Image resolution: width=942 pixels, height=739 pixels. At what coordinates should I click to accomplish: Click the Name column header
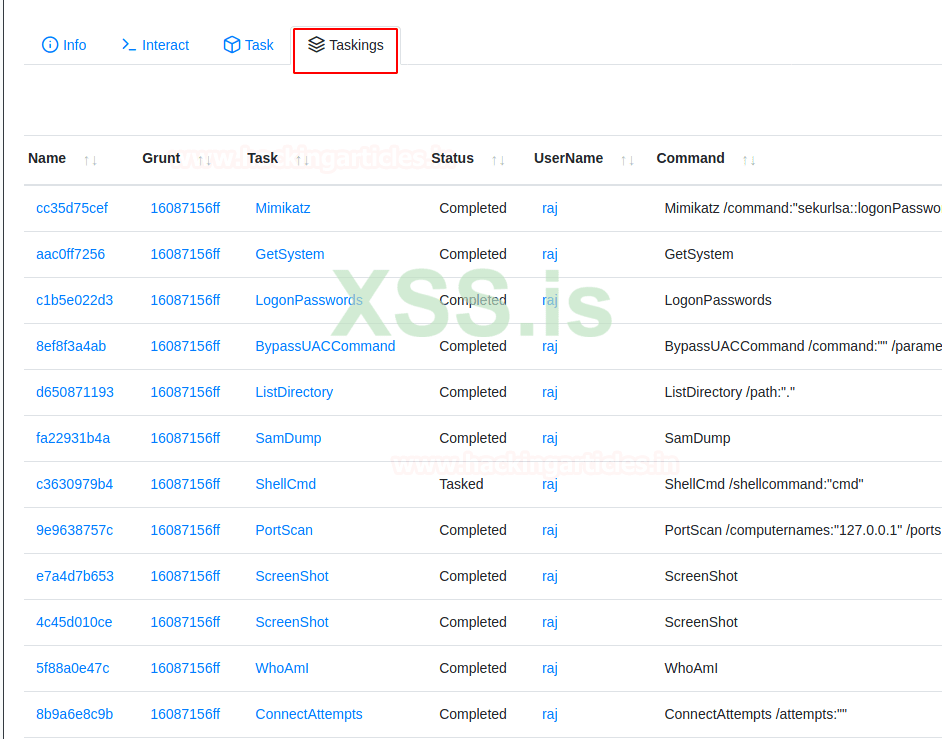pyautogui.click(x=47, y=158)
